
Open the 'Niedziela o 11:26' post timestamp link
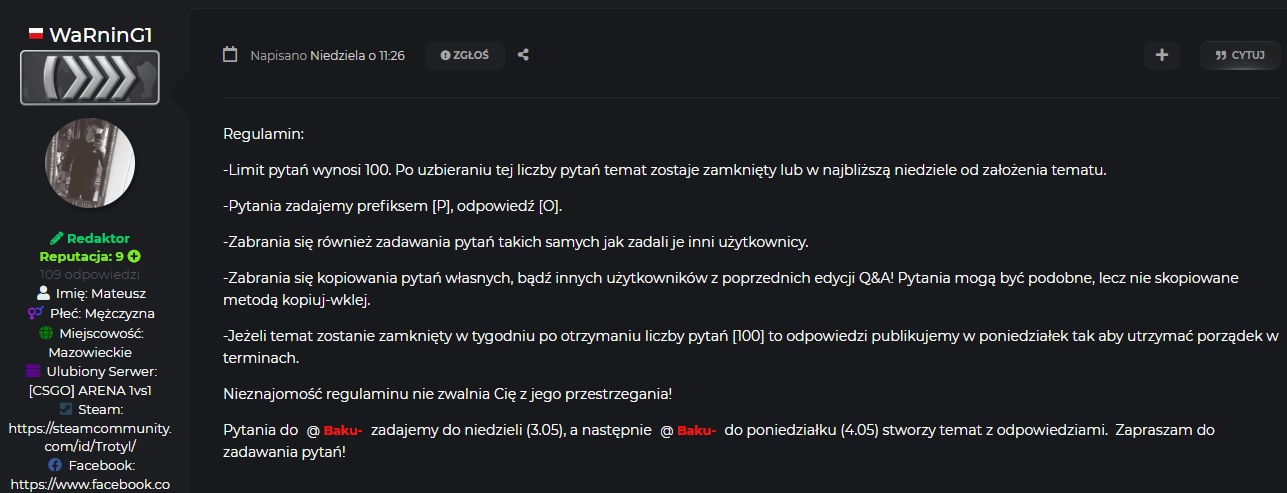coord(357,55)
